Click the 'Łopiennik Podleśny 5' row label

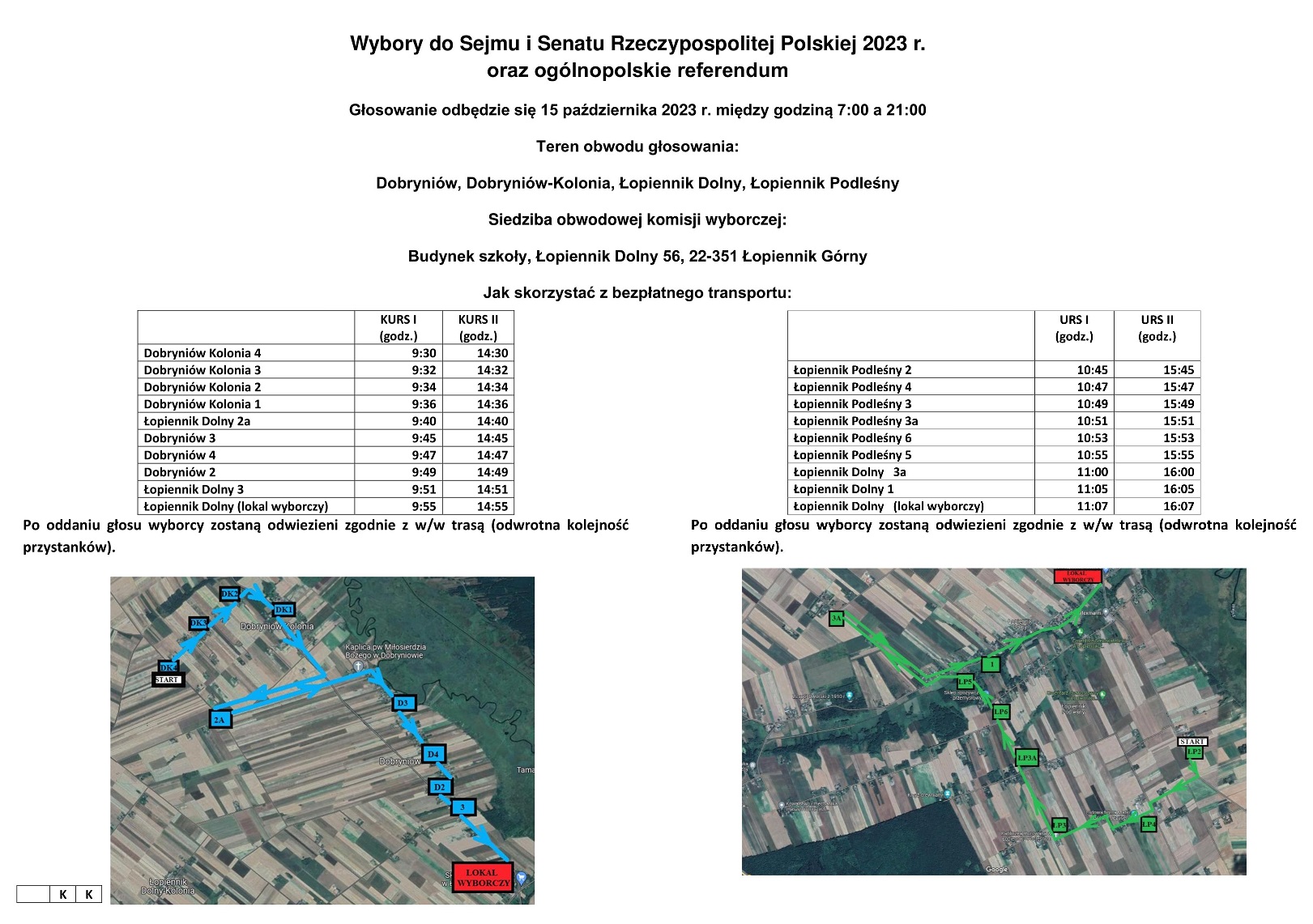coord(852,455)
